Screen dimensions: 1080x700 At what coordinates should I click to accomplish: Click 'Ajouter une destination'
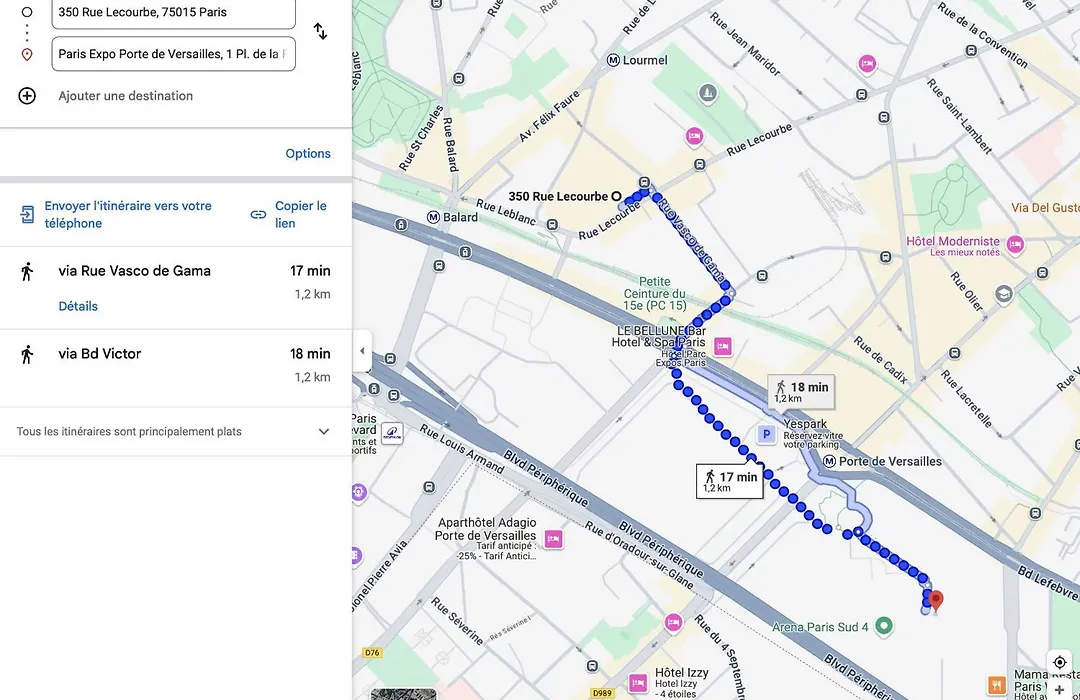[x=125, y=96]
